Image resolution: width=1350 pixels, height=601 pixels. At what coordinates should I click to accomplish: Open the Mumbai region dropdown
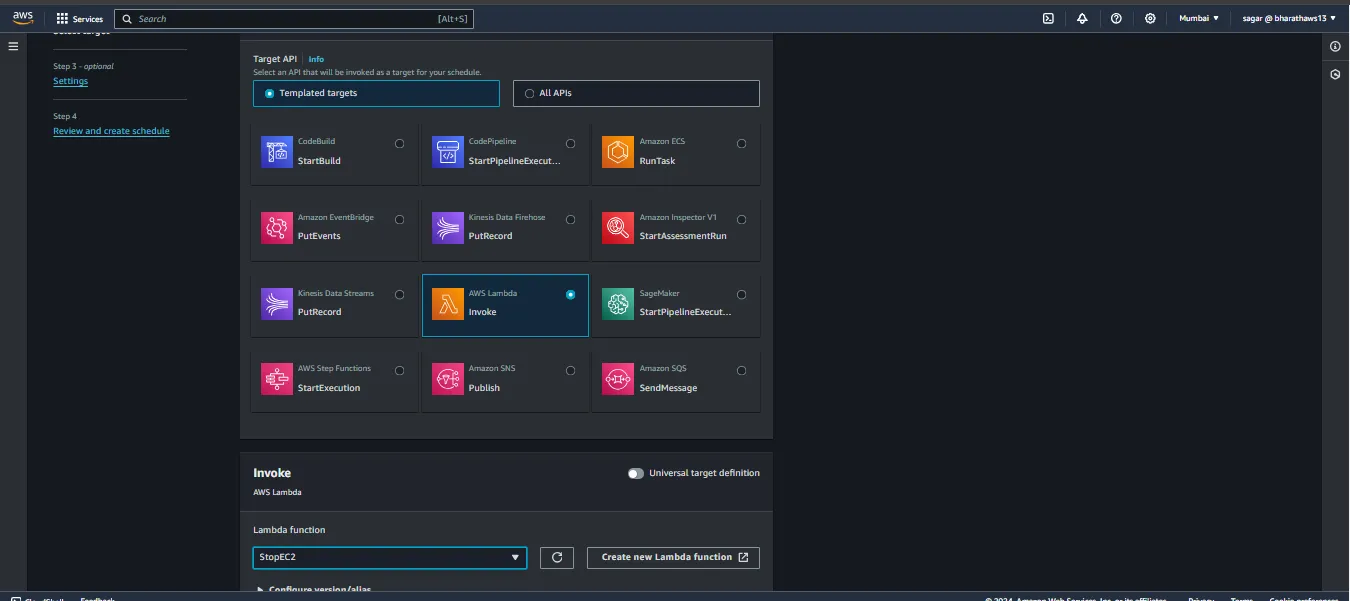pos(1199,18)
